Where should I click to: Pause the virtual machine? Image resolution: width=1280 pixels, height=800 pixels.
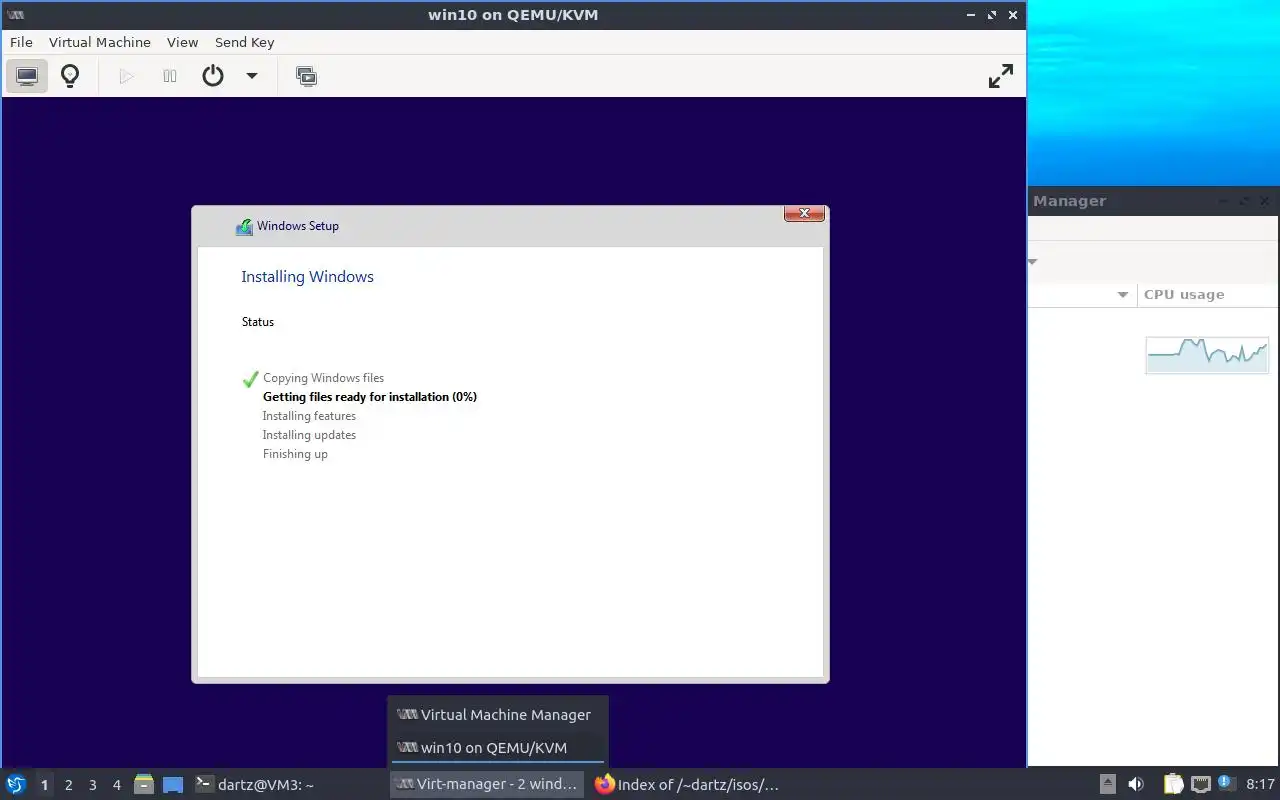(x=170, y=76)
